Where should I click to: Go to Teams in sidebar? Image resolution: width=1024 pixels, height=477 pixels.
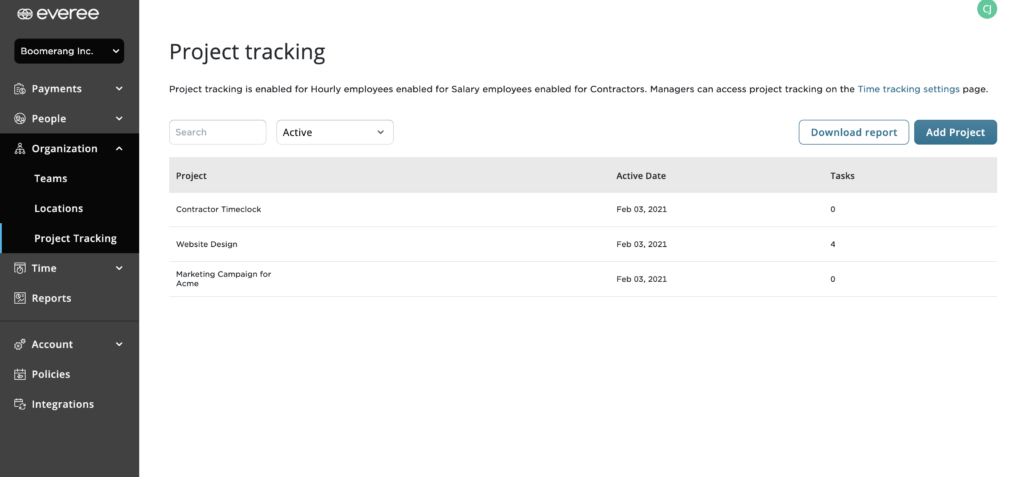click(51, 178)
